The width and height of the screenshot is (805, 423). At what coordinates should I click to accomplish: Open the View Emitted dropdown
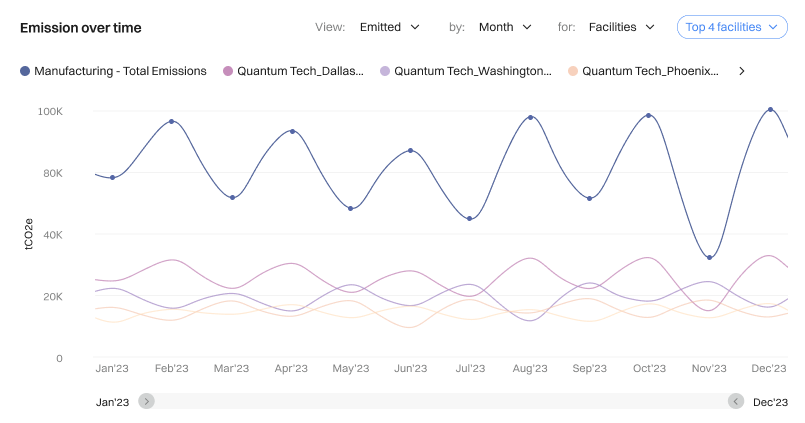click(390, 27)
